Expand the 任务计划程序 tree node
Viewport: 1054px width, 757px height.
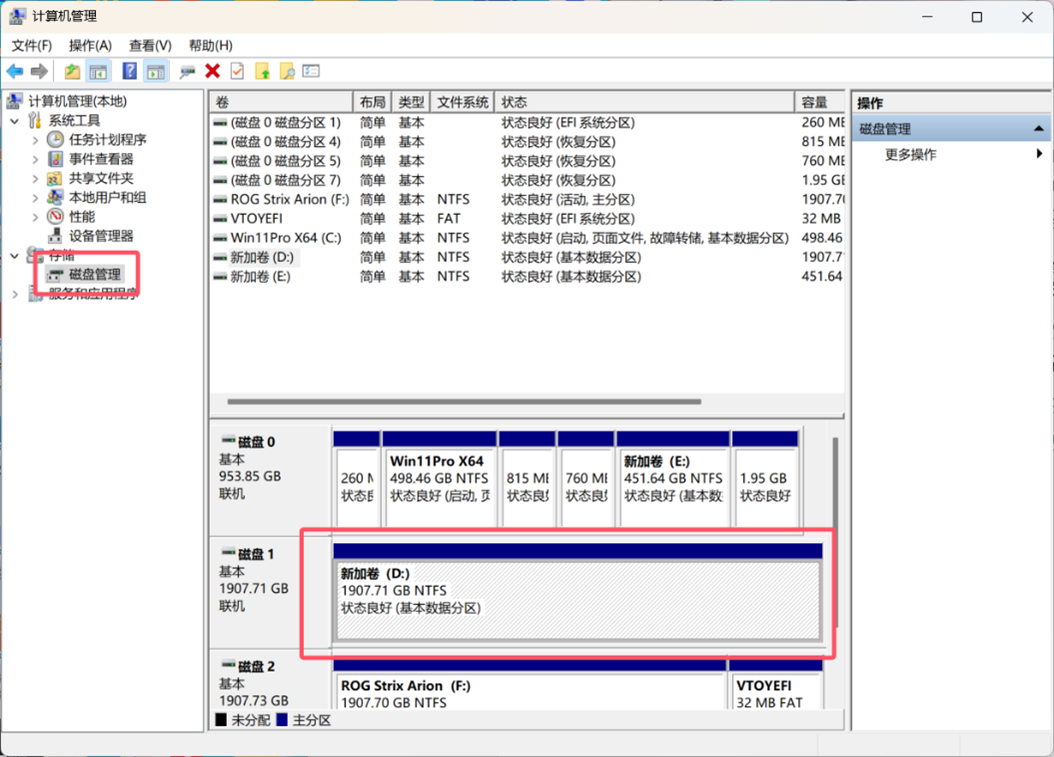click(x=36, y=140)
